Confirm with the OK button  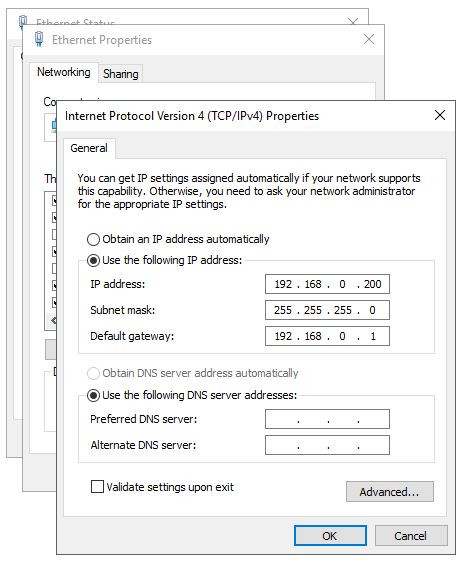(330, 536)
